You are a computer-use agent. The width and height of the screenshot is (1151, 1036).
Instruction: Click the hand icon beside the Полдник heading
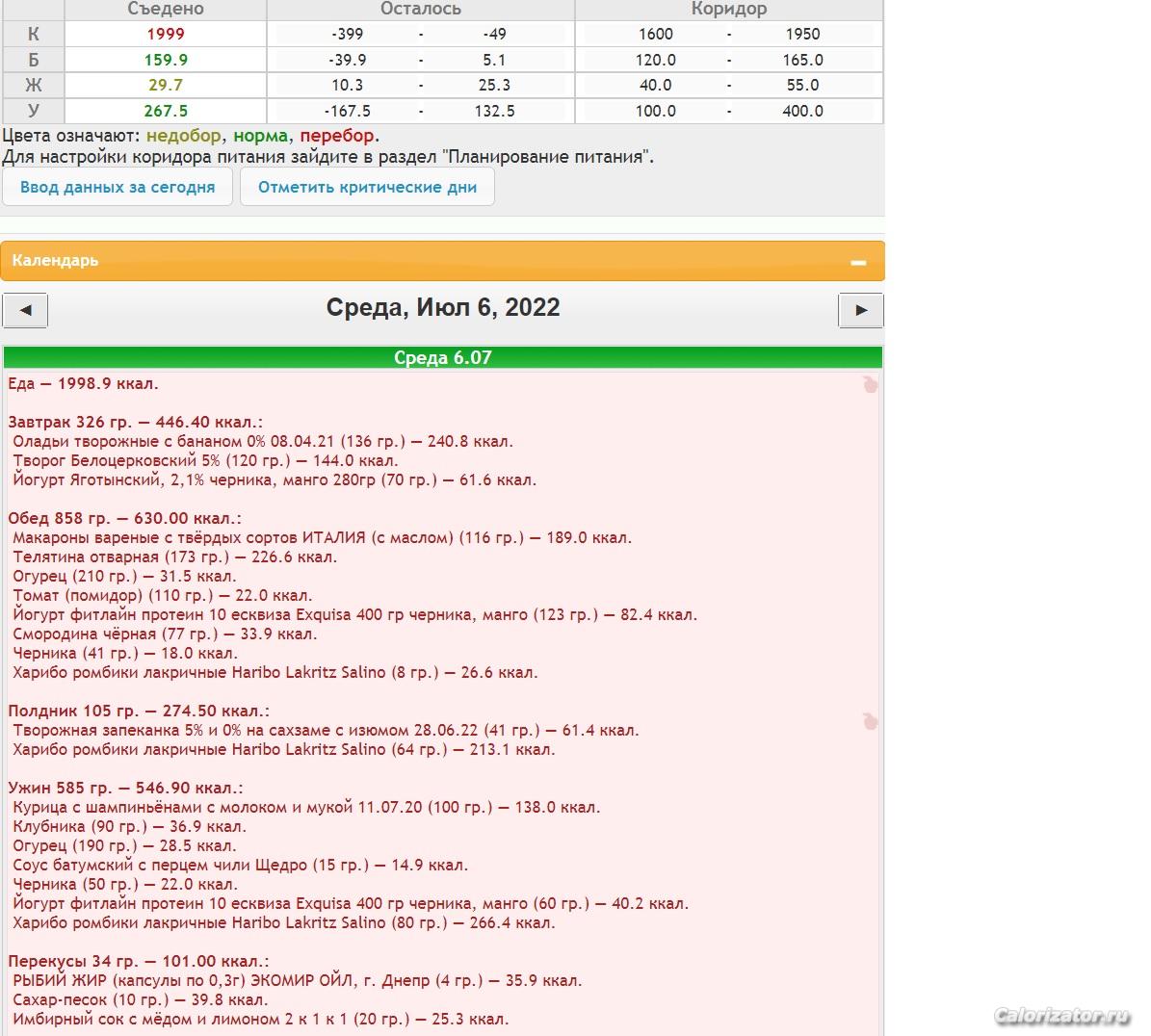pos(870,721)
